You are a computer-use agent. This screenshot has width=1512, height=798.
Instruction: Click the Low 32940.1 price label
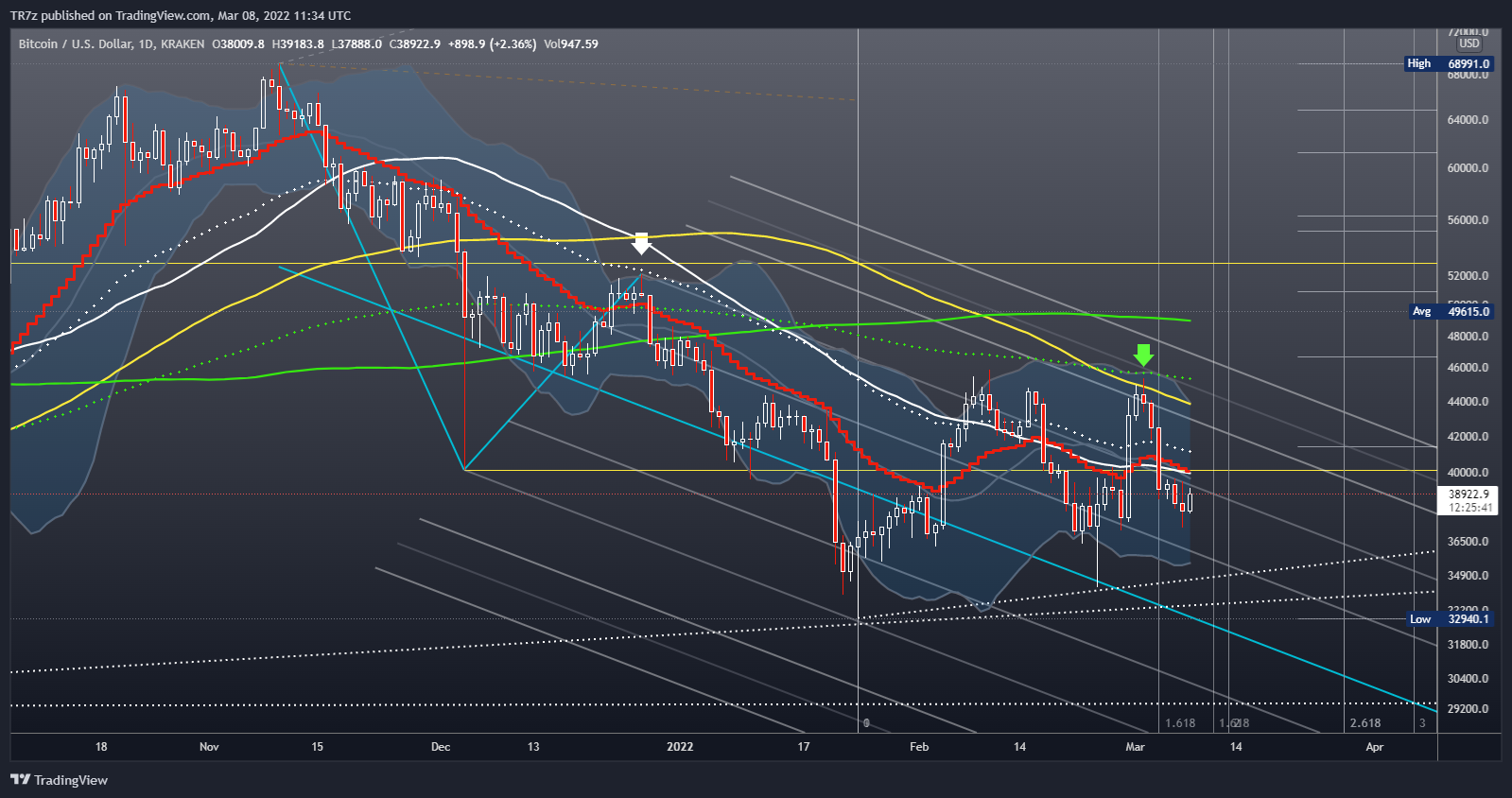[x=1450, y=619]
